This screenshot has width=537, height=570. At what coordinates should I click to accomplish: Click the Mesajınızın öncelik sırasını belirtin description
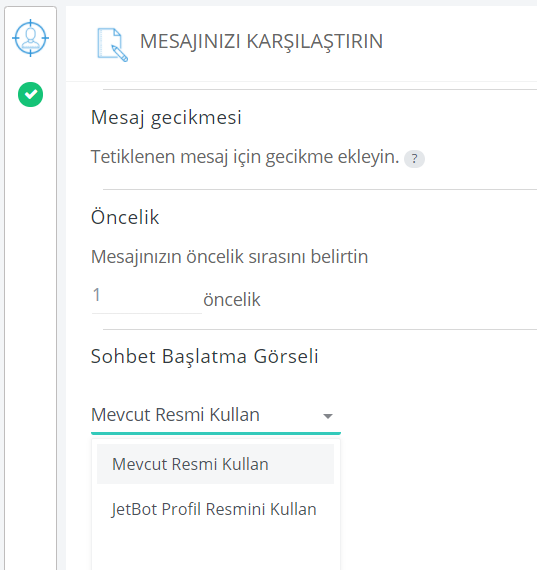pyautogui.click(x=229, y=257)
